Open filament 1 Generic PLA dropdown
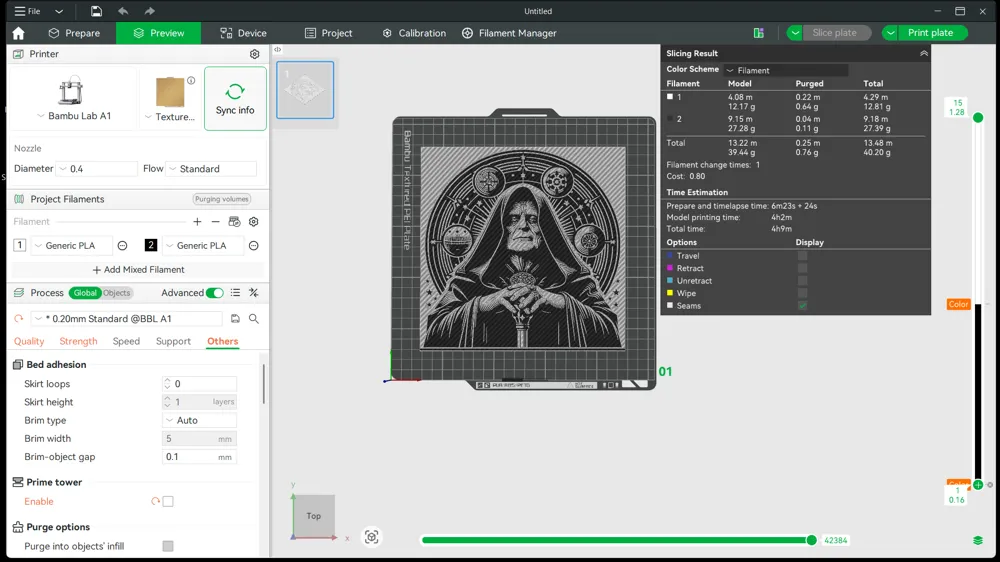This screenshot has width=1000, height=562. click(x=71, y=246)
